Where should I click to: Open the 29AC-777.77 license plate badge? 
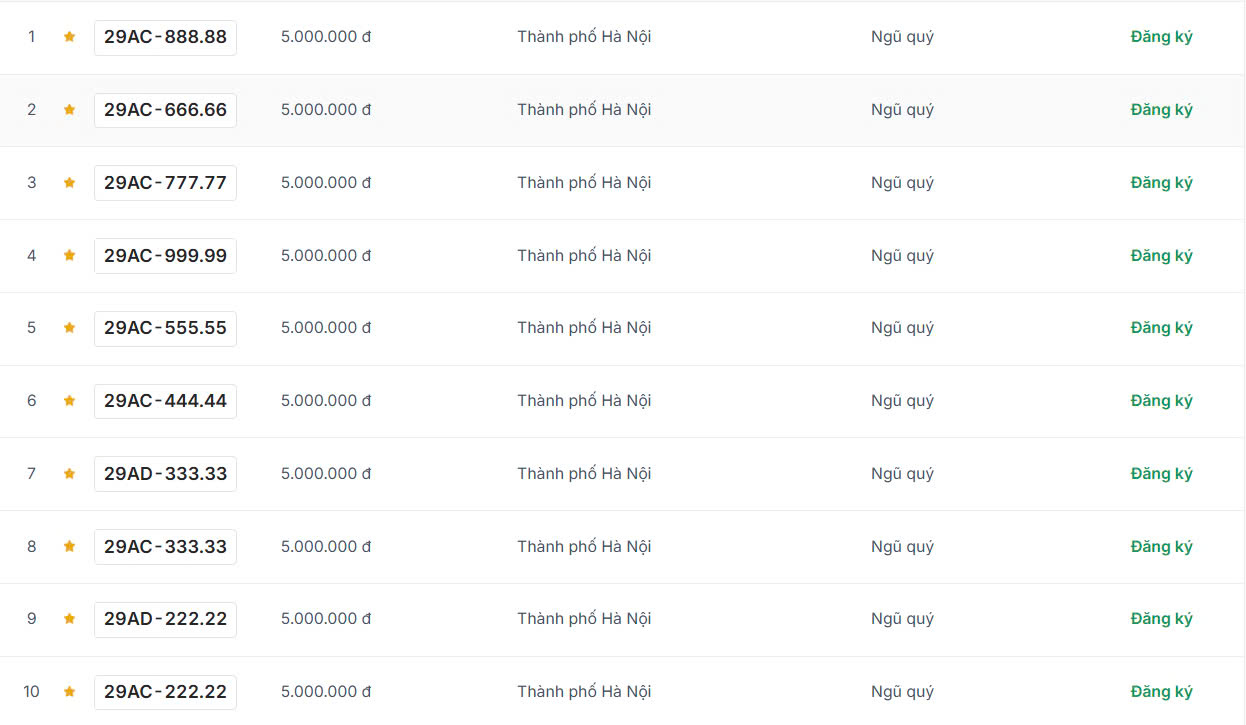pos(165,183)
